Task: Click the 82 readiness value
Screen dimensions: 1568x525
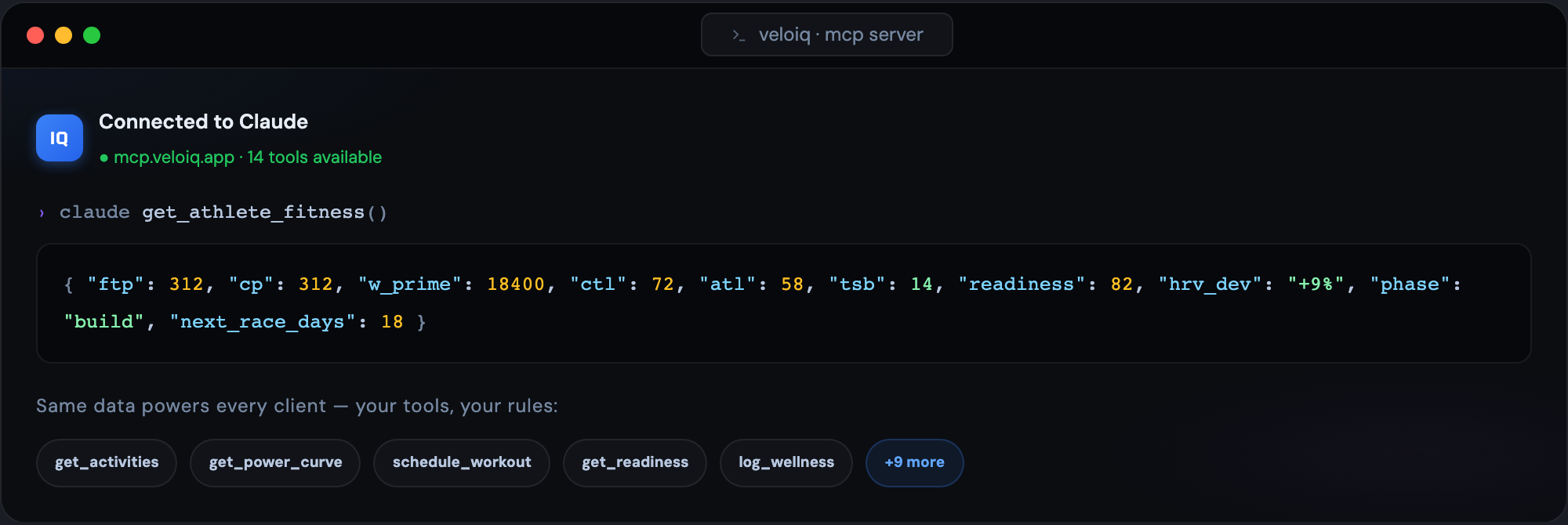Action: point(1122,284)
